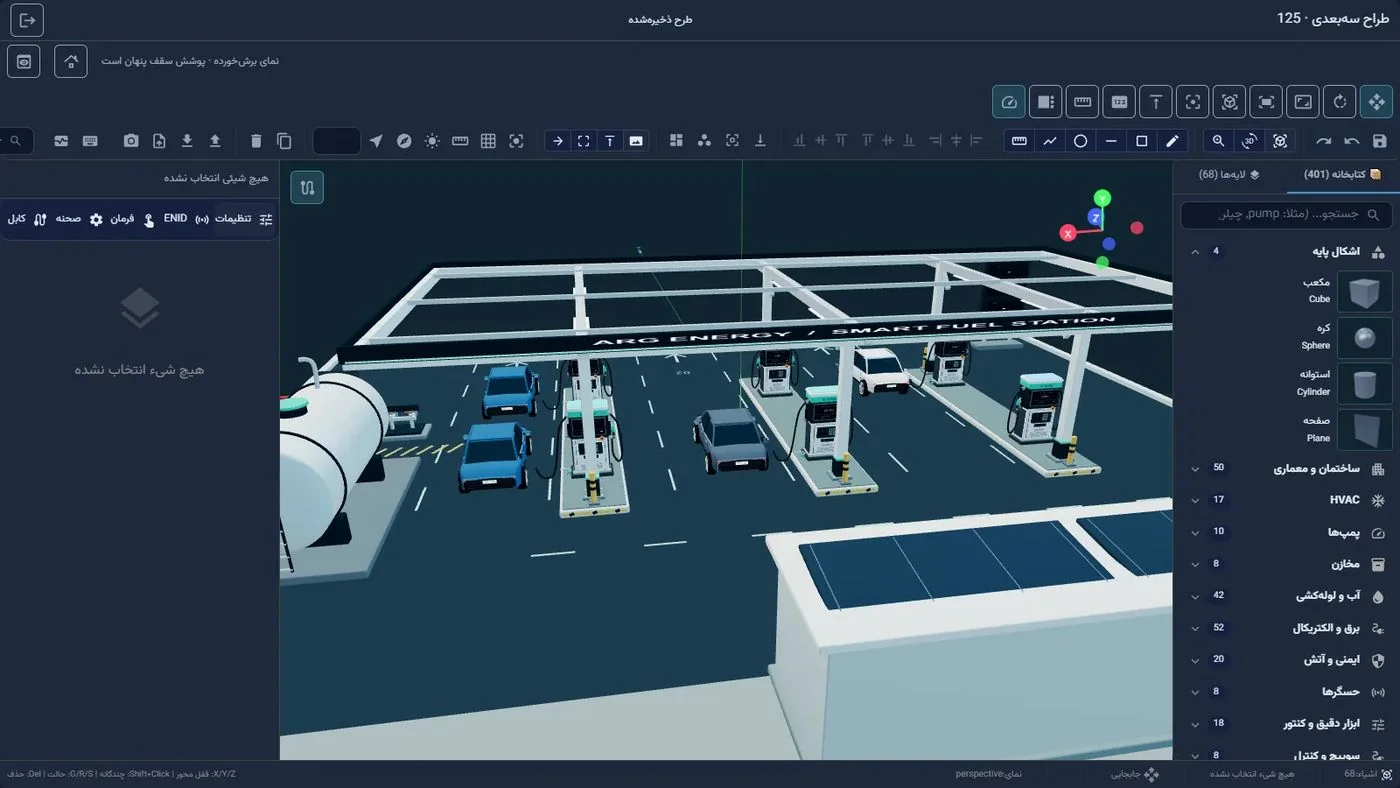Open the تنظیمات settings tab button

[244, 219]
